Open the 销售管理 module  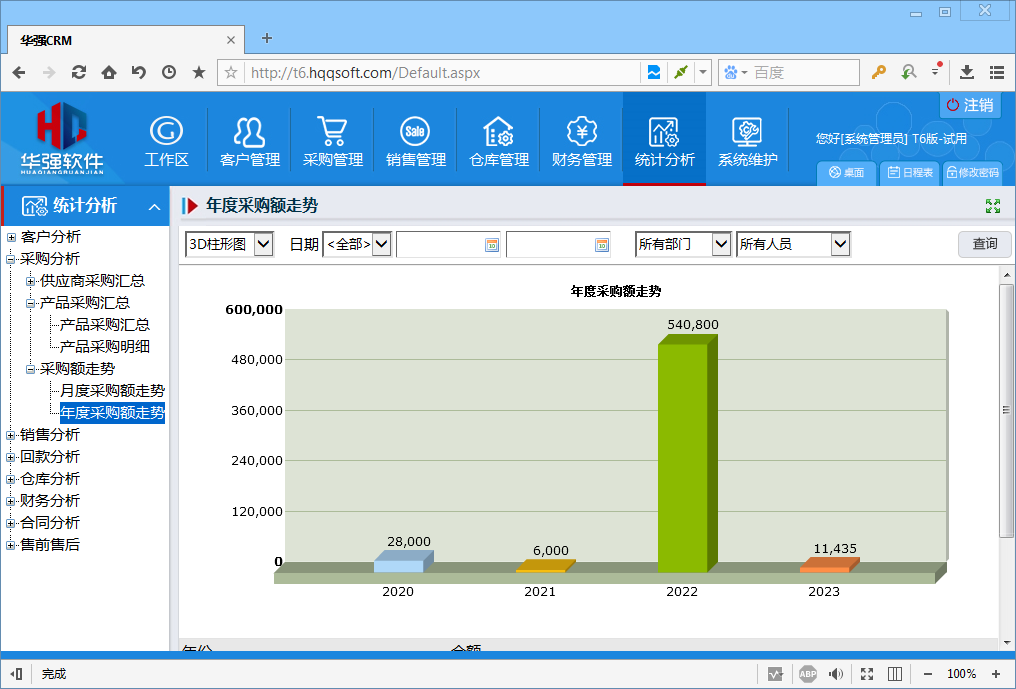tap(415, 142)
